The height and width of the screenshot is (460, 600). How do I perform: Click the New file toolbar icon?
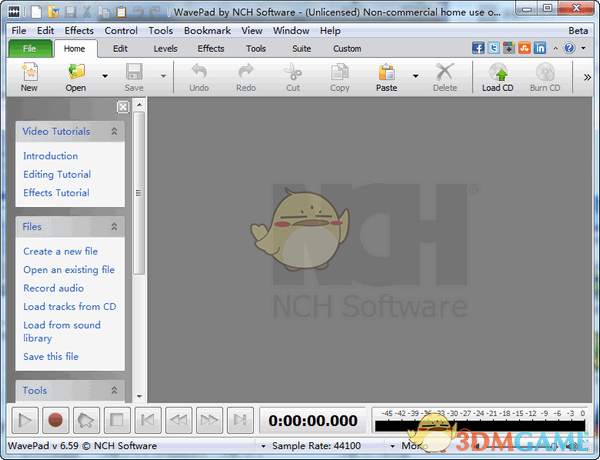coord(29,72)
